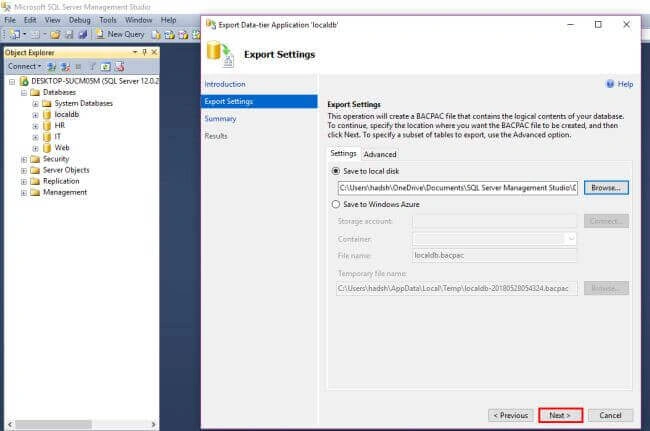Click the pin auto-hide icon on Object Explorer
This screenshot has height=431, width=650.
(x=144, y=52)
